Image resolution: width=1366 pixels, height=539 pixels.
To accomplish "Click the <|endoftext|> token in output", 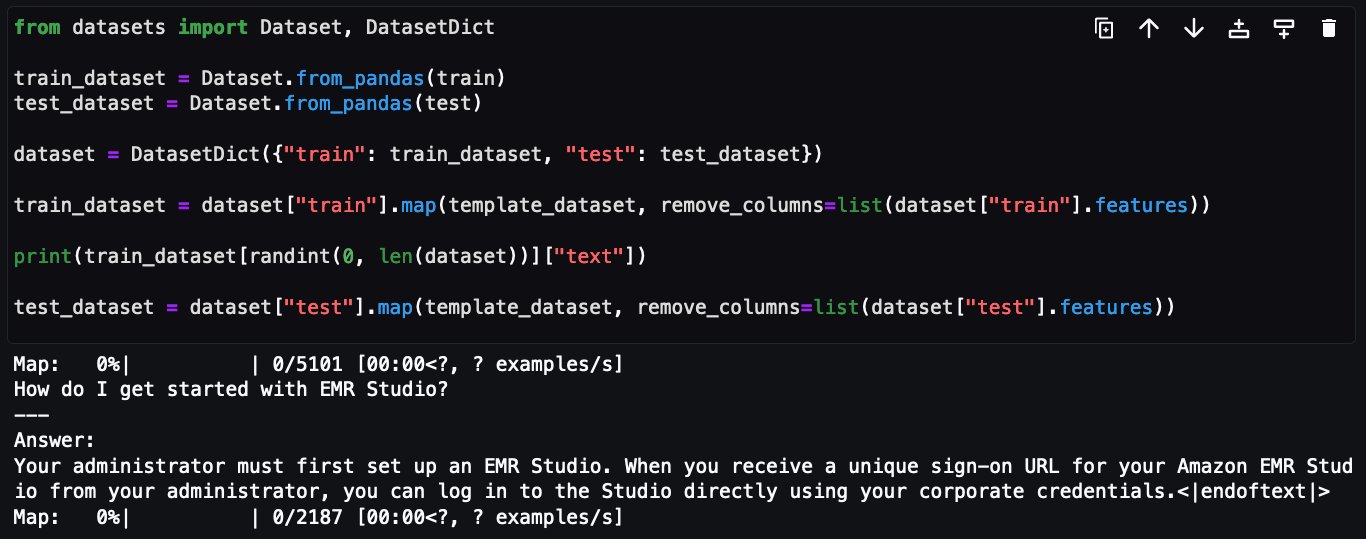I will (x=1255, y=491).
